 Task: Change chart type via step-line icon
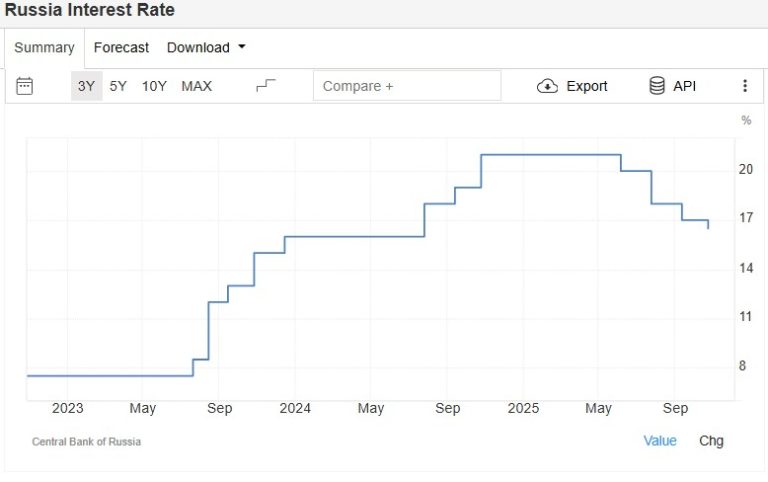[266, 86]
